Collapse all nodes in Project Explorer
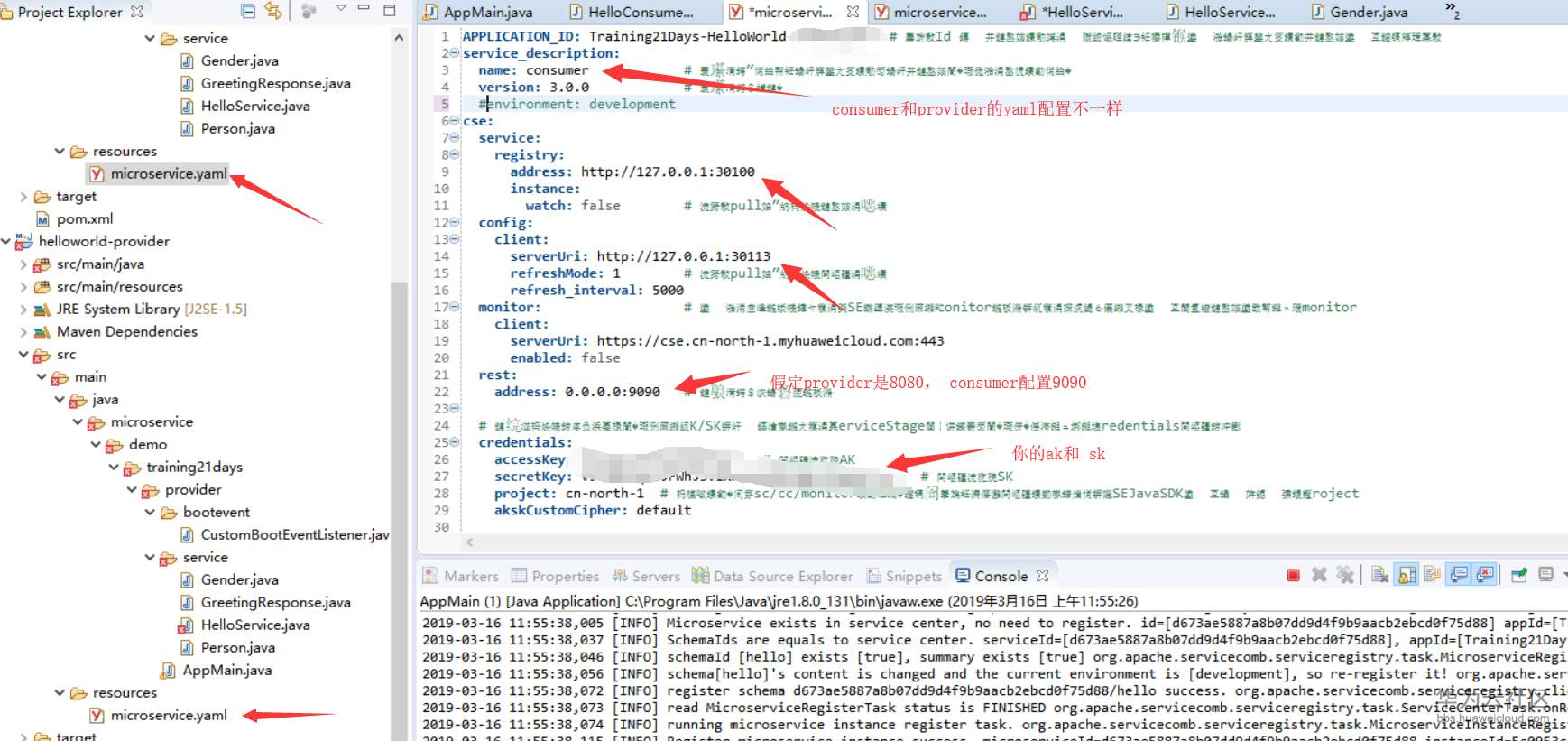 248,11
